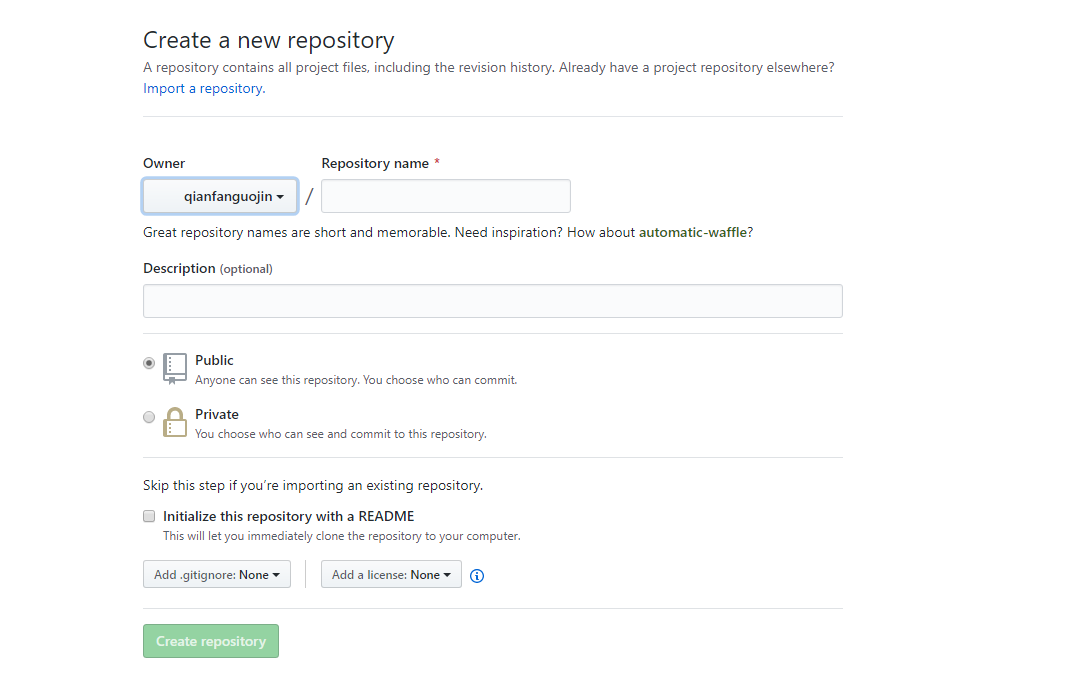This screenshot has width=1087, height=690.
Task: Select the Public visibility radio button
Action: click(149, 363)
